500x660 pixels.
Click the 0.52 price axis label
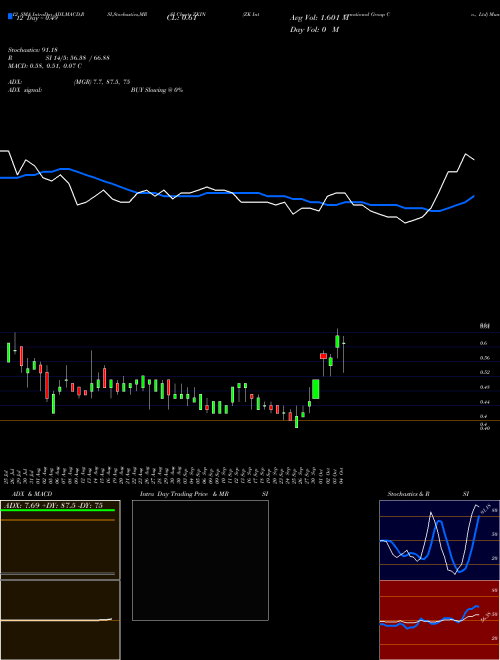pos(485,372)
